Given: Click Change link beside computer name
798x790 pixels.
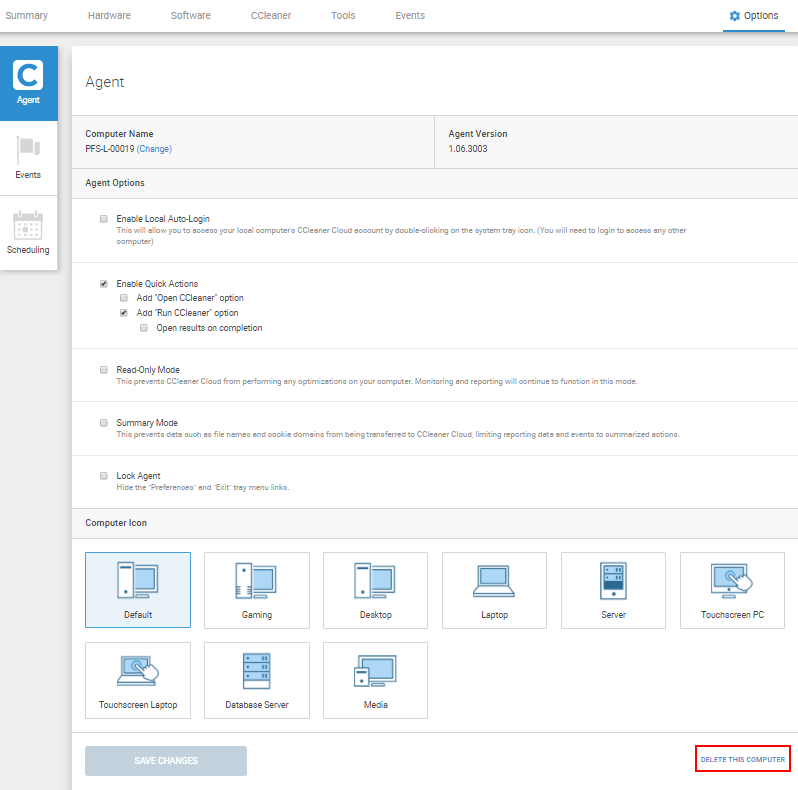Looking at the screenshot, I should 154,149.
